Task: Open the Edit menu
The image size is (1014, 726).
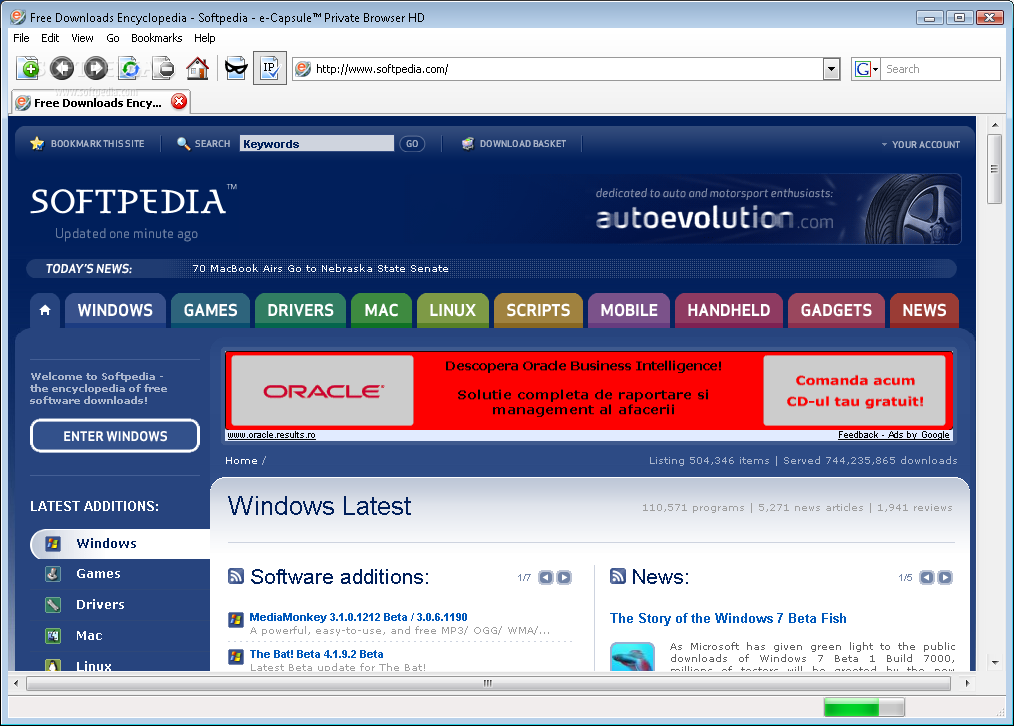Action: [x=50, y=38]
